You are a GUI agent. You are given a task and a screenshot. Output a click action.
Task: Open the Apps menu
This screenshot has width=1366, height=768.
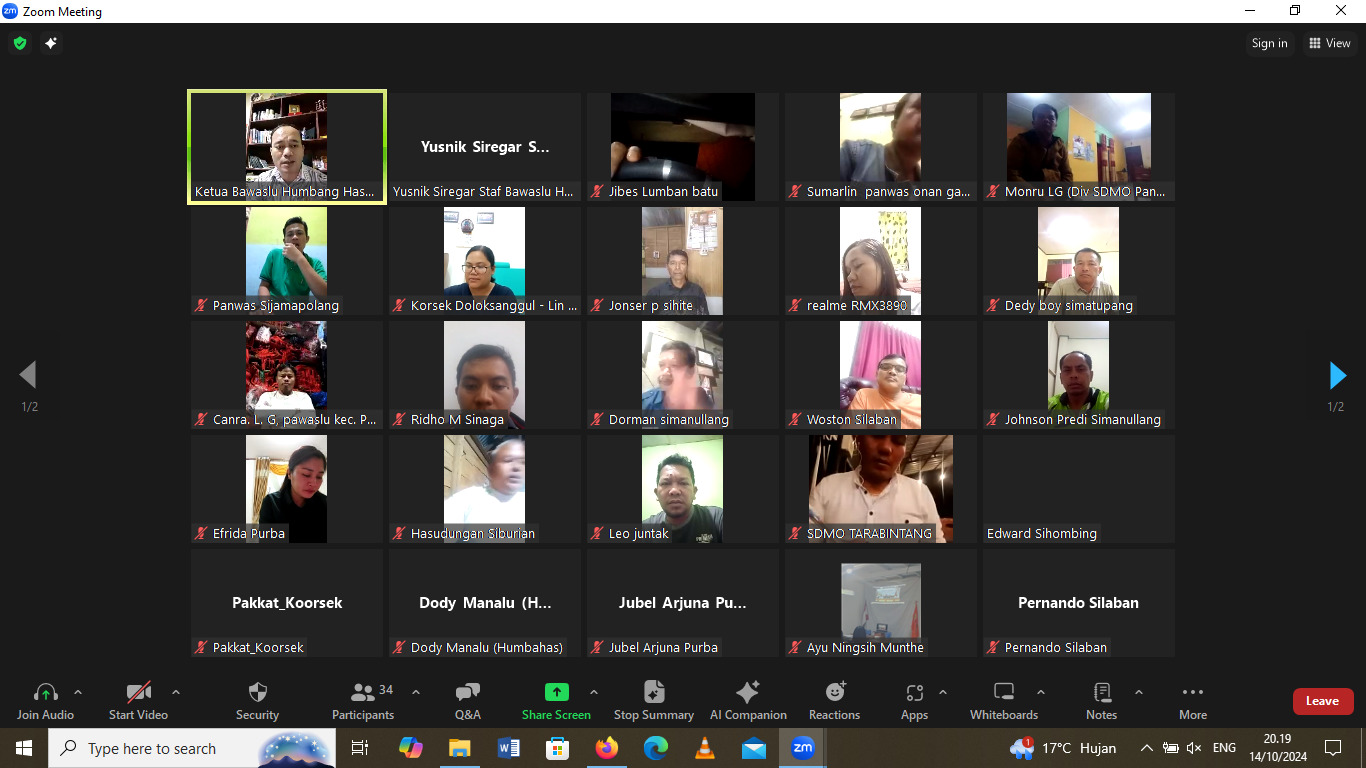[x=914, y=700]
